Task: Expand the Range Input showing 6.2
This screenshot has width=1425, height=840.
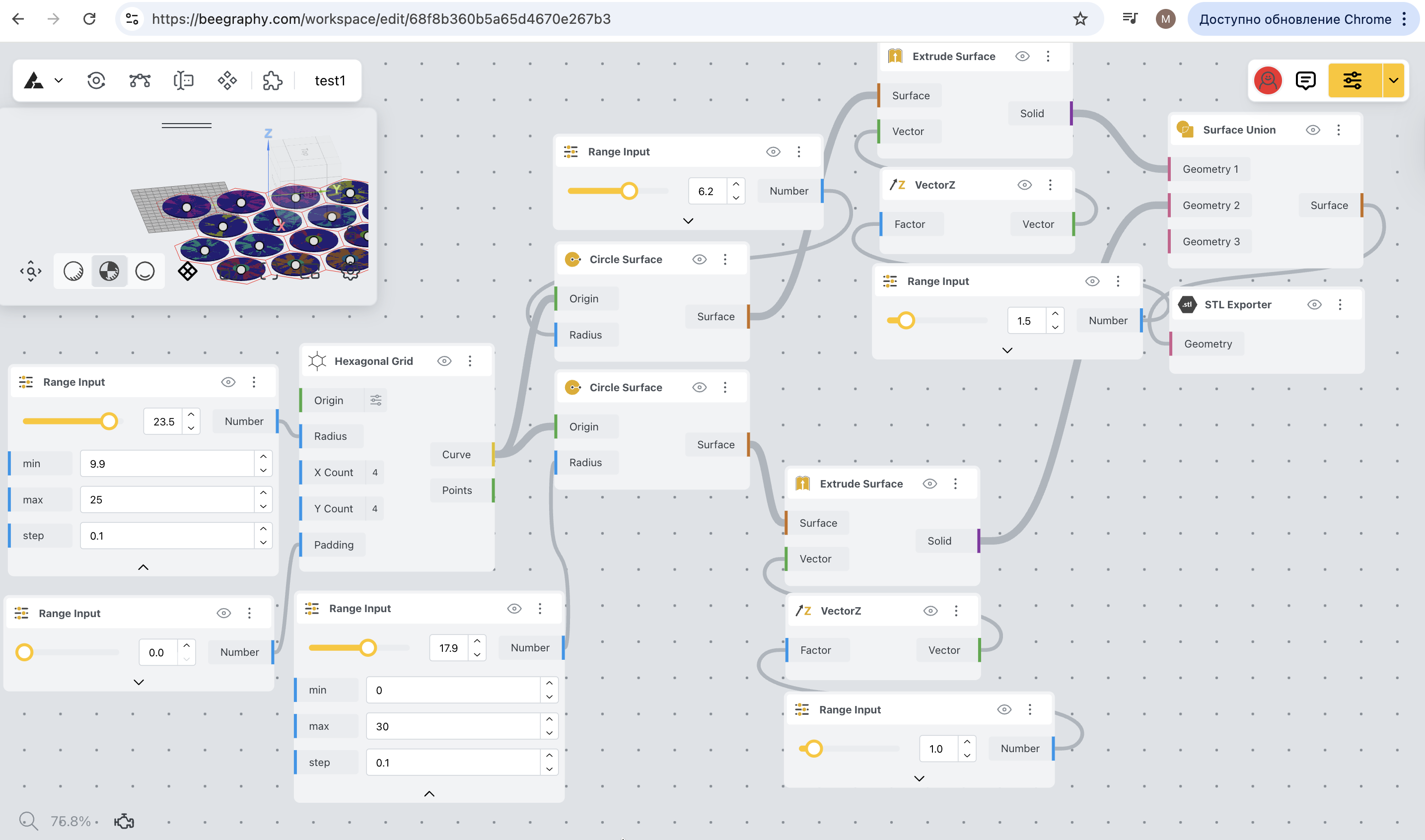Action: (688, 221)
